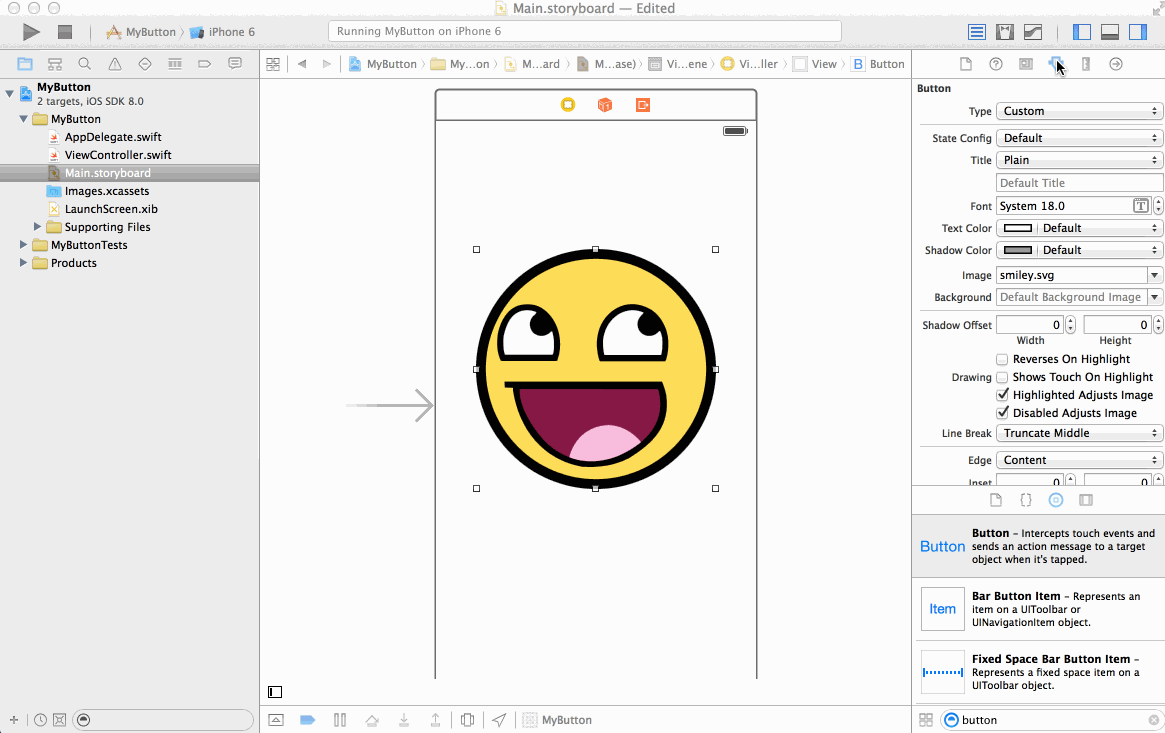
Task: Select the Bar Button Item object
Action: click(x=1038, y=609)
